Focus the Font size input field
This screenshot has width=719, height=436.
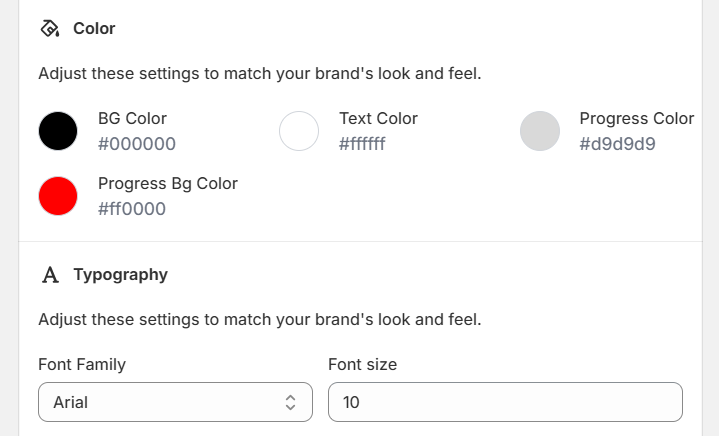(505, 402)
